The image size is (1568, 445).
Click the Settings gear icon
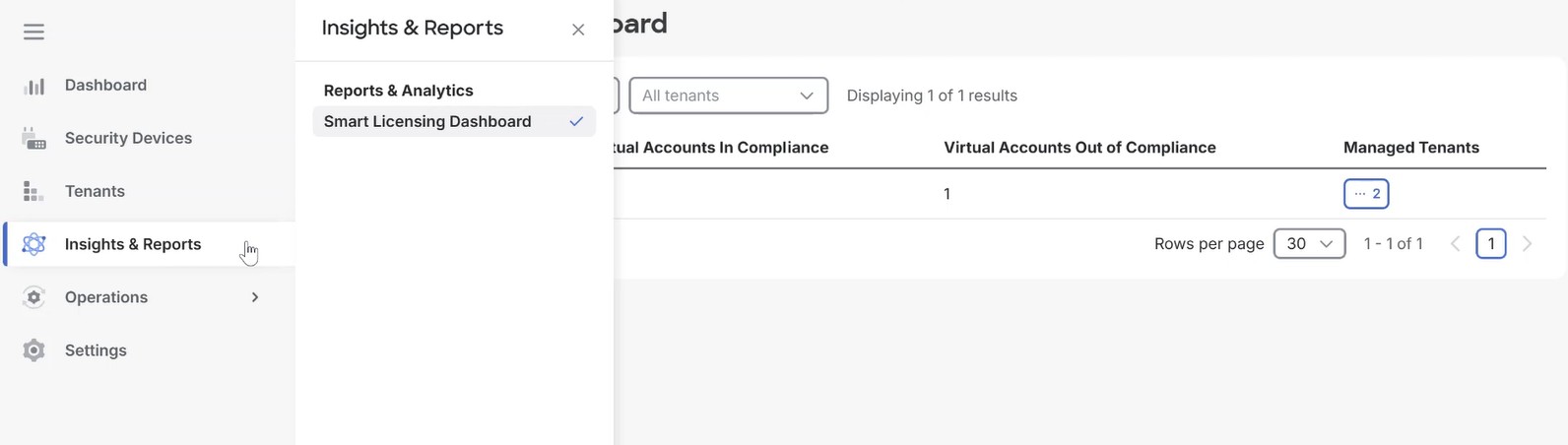point(34,350)
